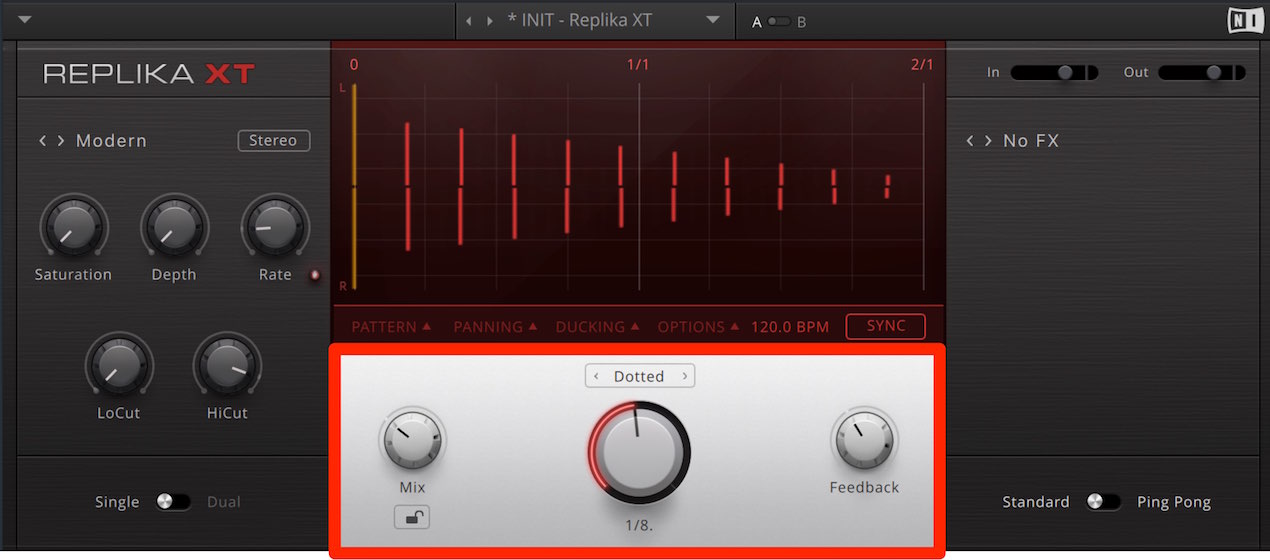
Task: Choose the next timing after Dotted
Action: pyautogui.click(x=685, y=376)
